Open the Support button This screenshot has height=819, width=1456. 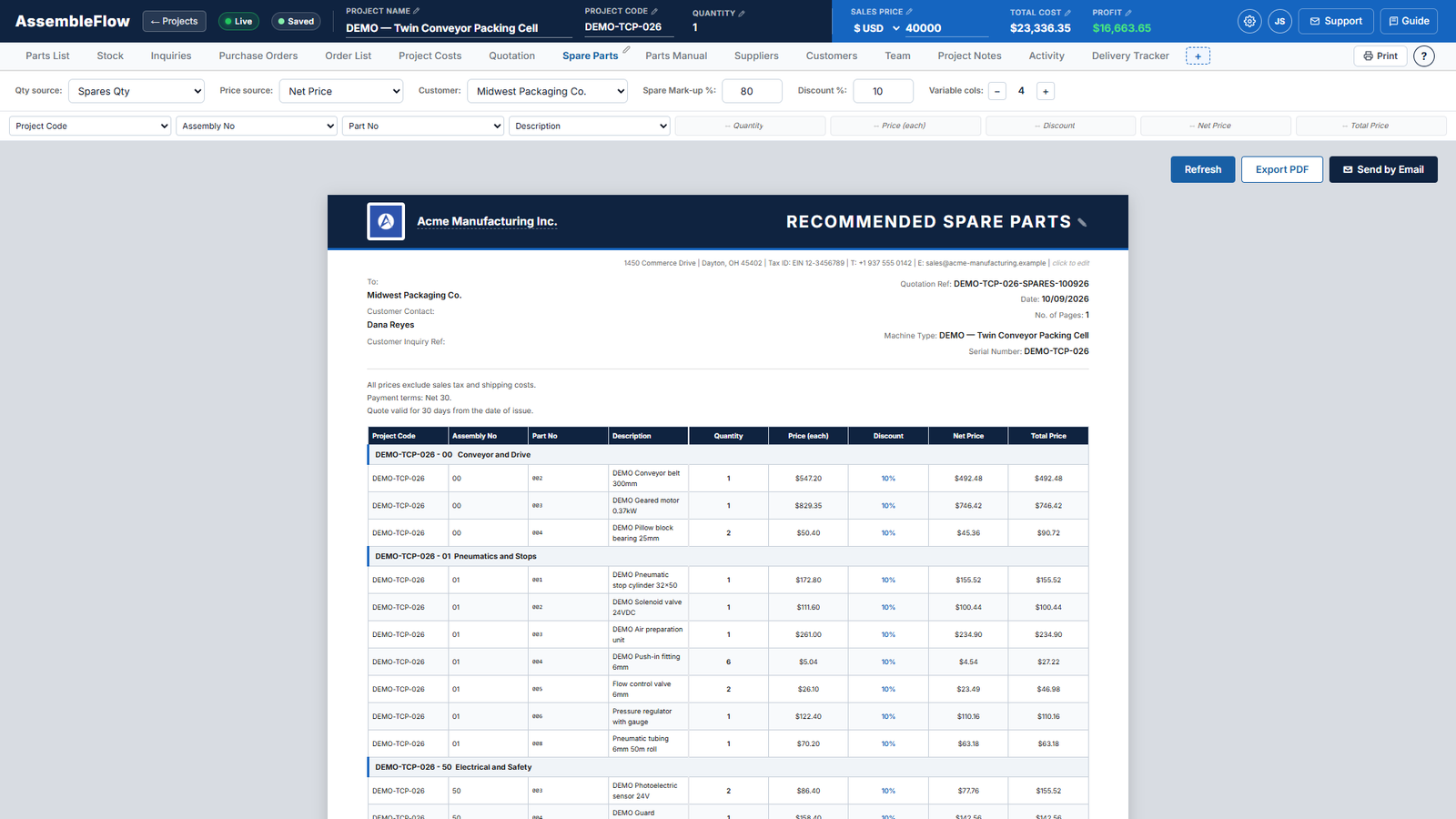(x=1336, y=21)
